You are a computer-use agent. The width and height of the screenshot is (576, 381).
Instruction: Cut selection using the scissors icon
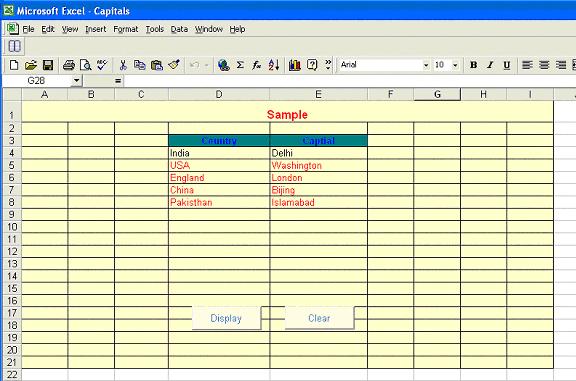[123, 65]
